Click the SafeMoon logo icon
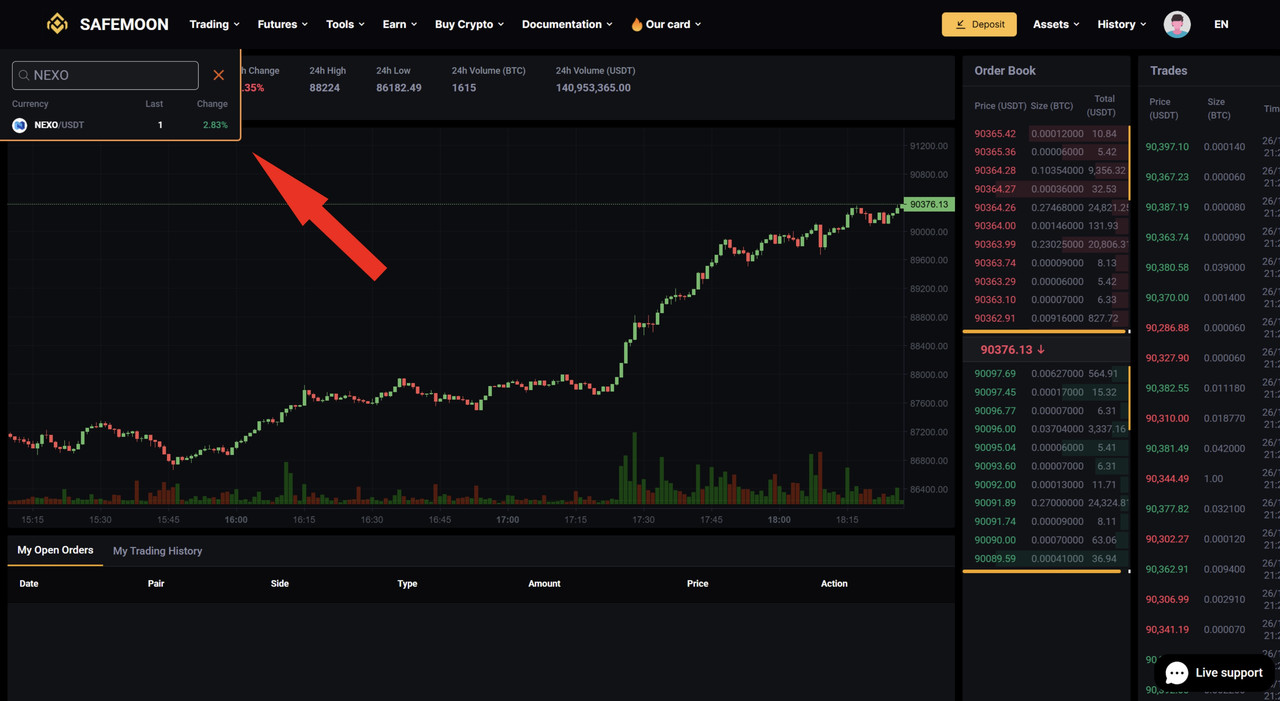The image size is (1280, 701). point(57,24)
